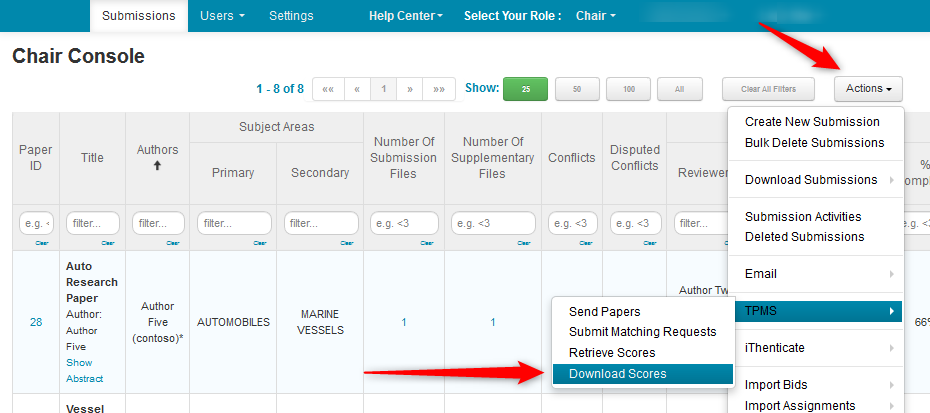This screenshot has width=930, height=413.
Task: Open the Help Center dropdown
Action: [x=405, y=16]
